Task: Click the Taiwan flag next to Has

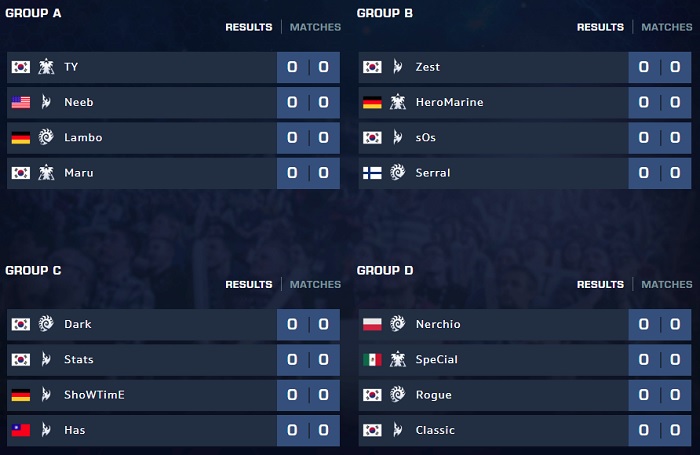Action: coord(20,430)
